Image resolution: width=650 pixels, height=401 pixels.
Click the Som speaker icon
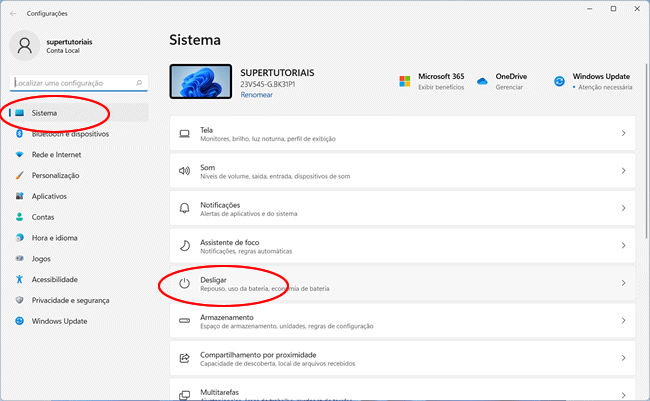[x=184, y=171]
